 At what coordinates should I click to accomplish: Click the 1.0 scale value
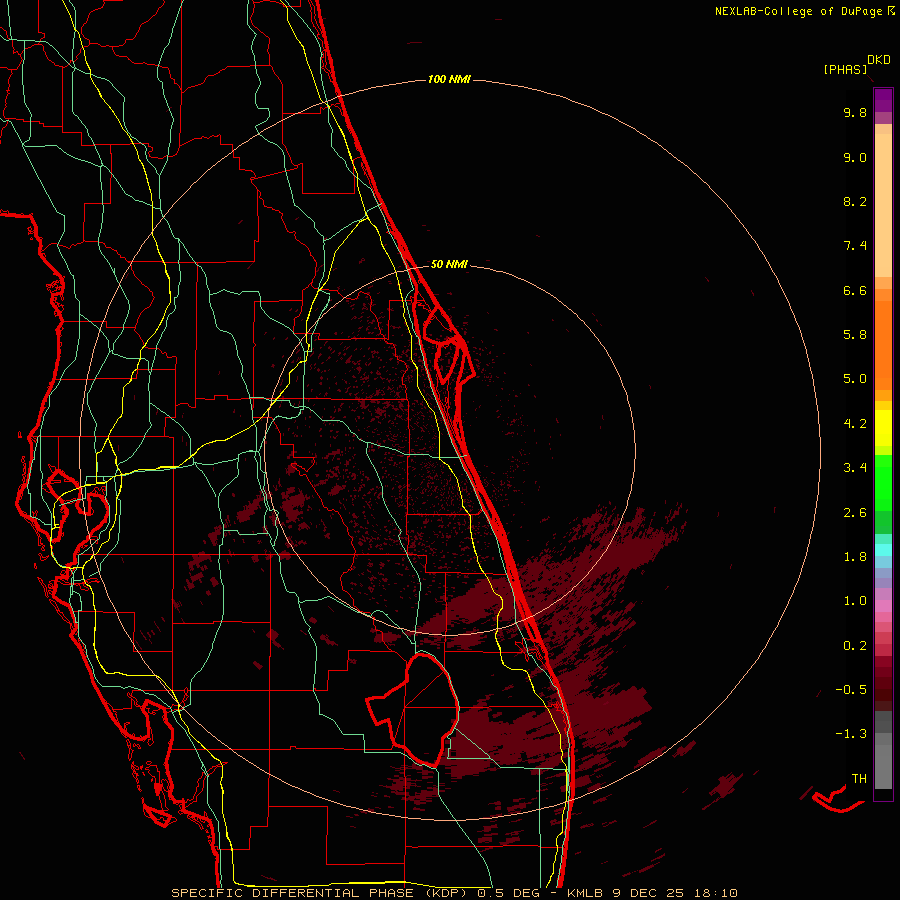[x=855, y=601]
